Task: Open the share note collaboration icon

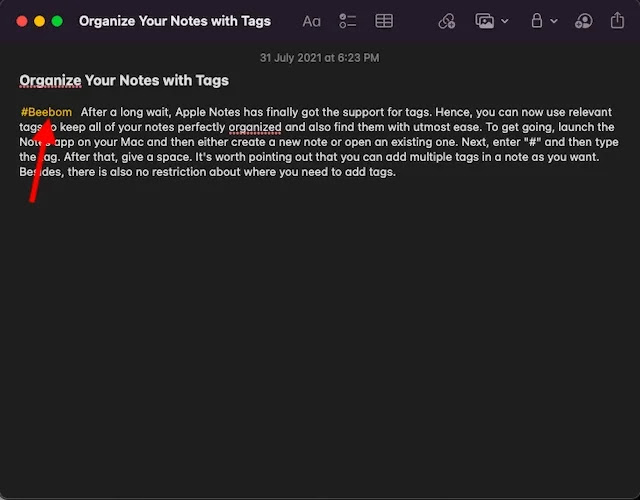Action: pos(584,21)
